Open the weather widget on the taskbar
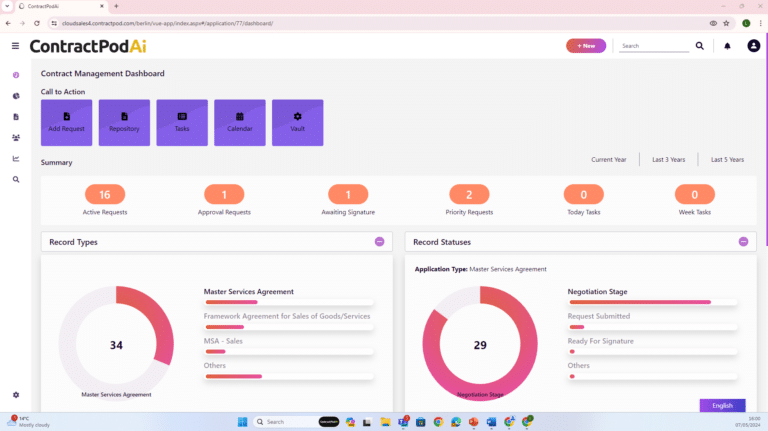 [x=28, y=422]
